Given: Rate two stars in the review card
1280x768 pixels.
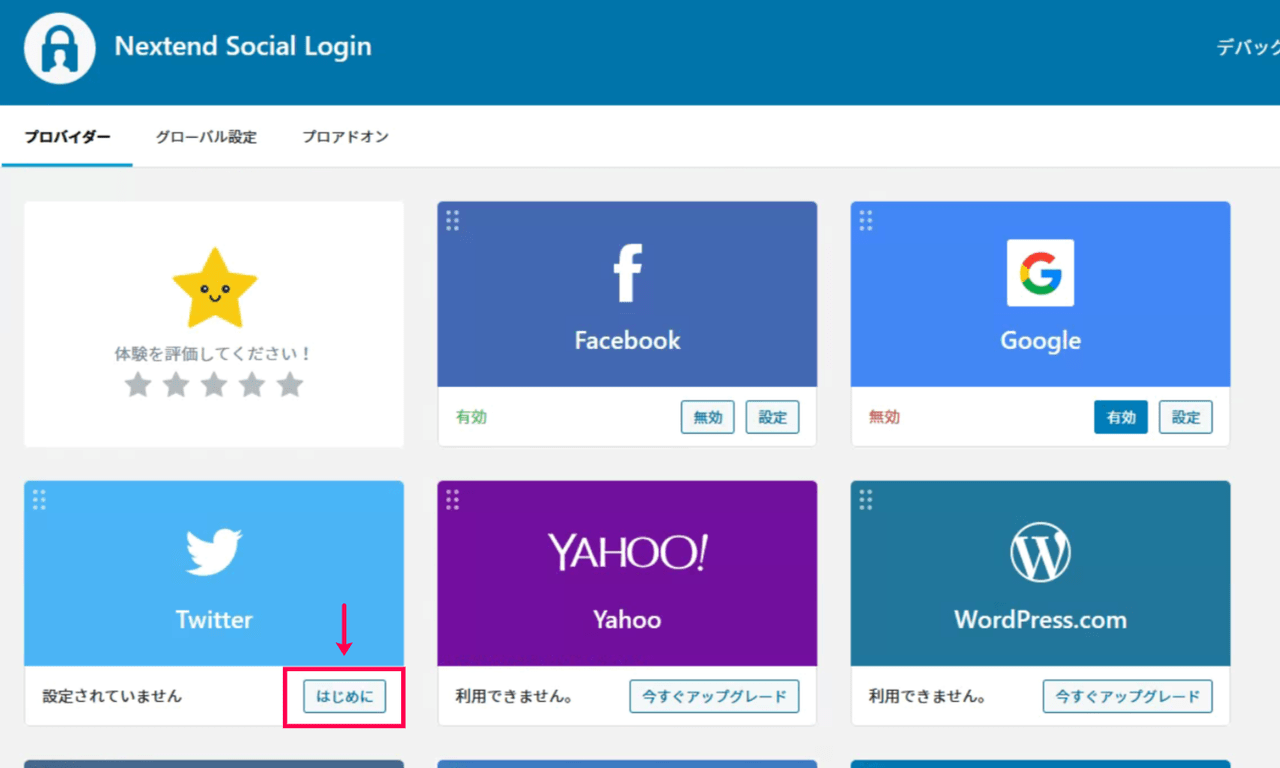Looking at the screenshot, I should [x=176, y=384].
